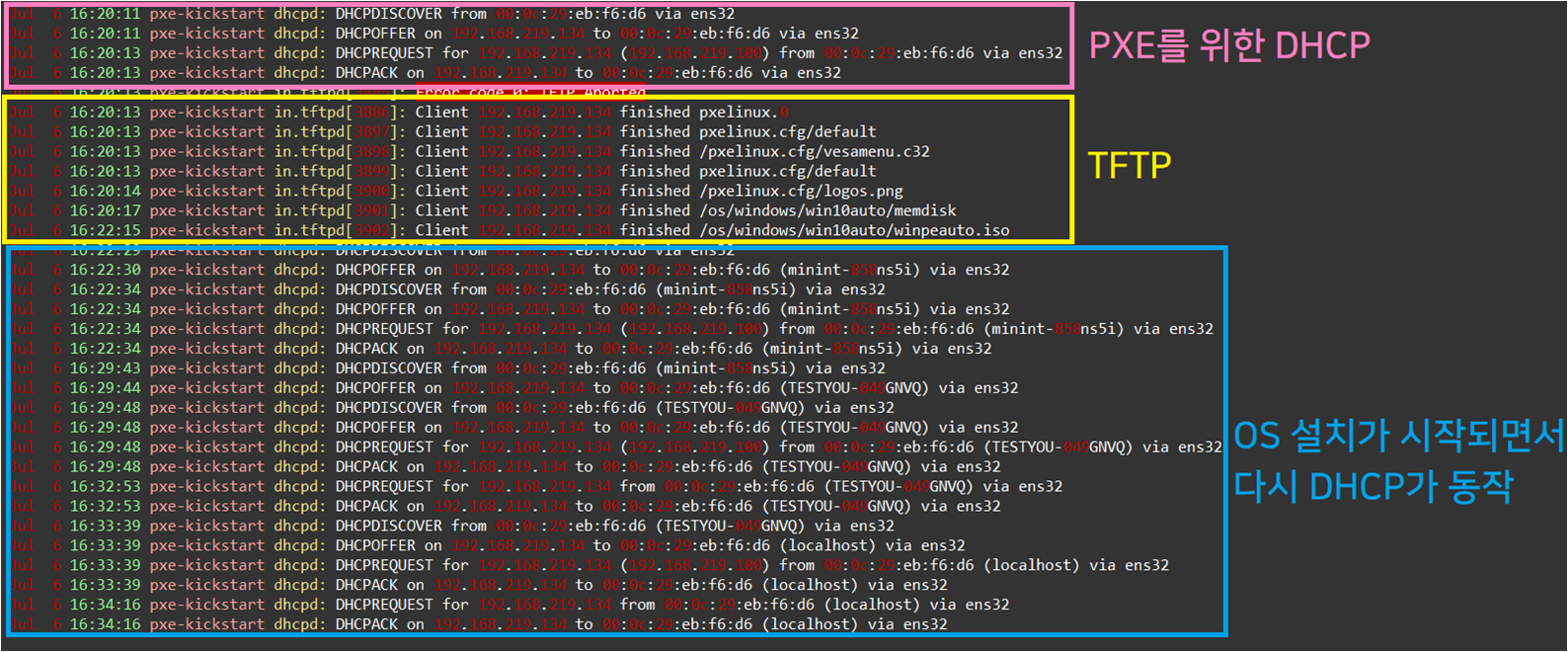This screenshot has height=652, width=1568.
Task: Select the 16:34:16 DHCPREQUEST log line
Action: click(510, 605)
